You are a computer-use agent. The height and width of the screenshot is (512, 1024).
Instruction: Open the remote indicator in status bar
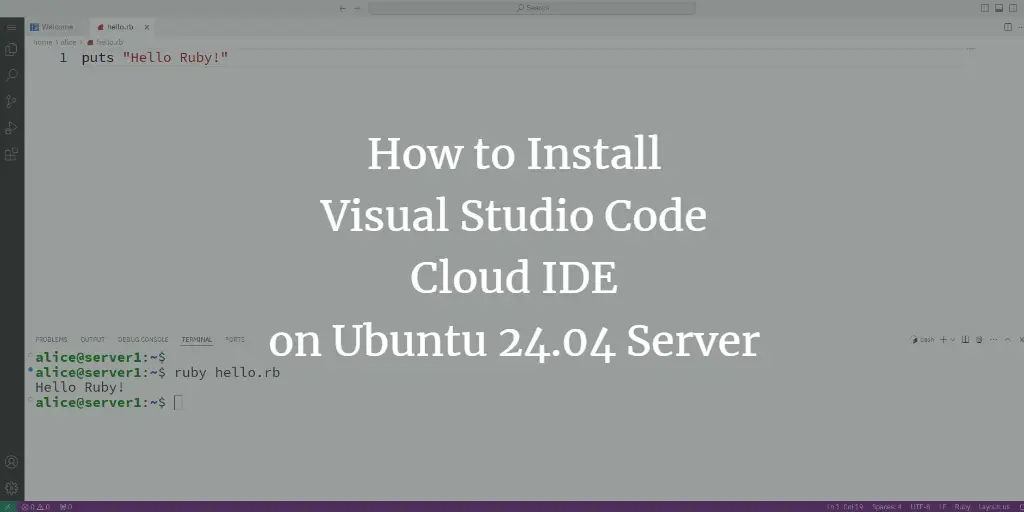click(7, 507)
